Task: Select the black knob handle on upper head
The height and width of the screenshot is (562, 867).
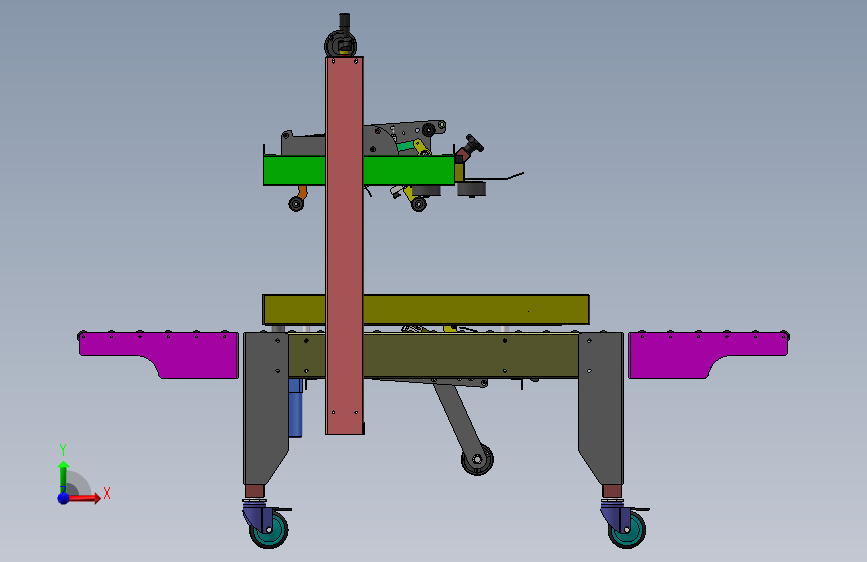Action: 474,144
